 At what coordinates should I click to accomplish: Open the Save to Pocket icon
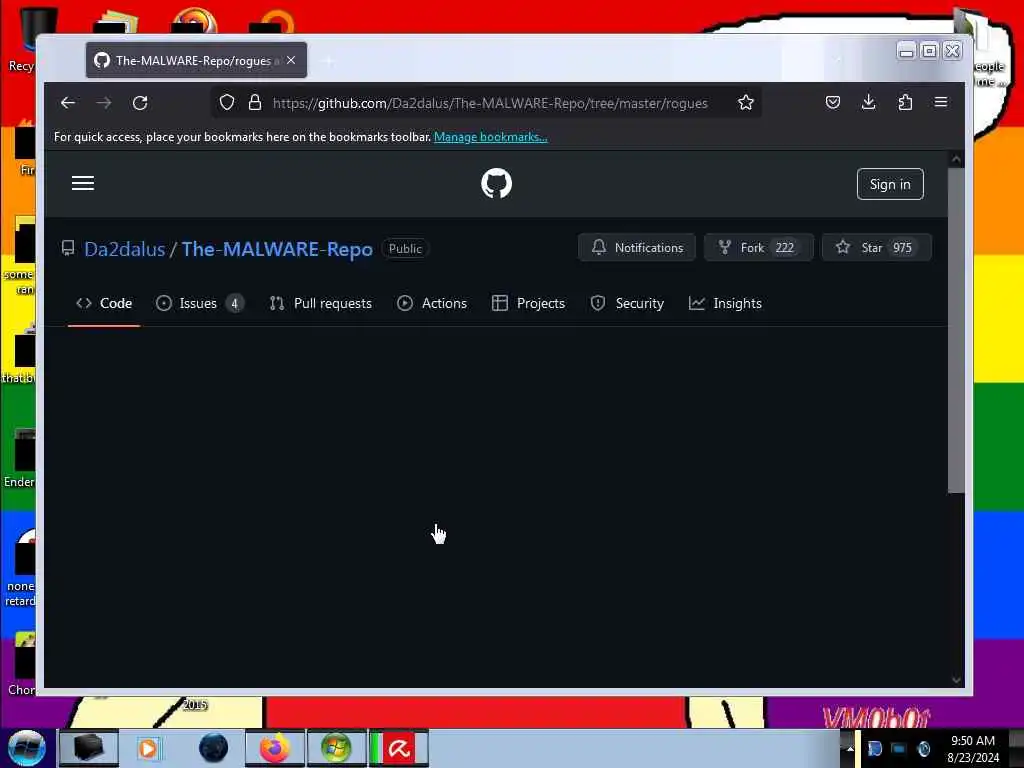point(833,102)
